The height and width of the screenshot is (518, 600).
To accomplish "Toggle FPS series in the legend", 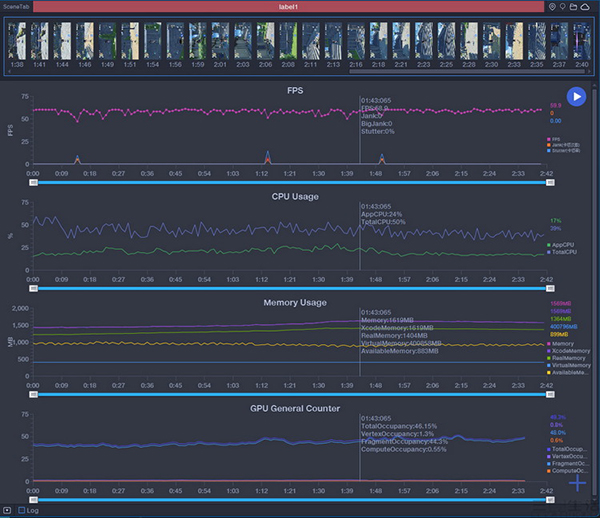I will (555, 139).
